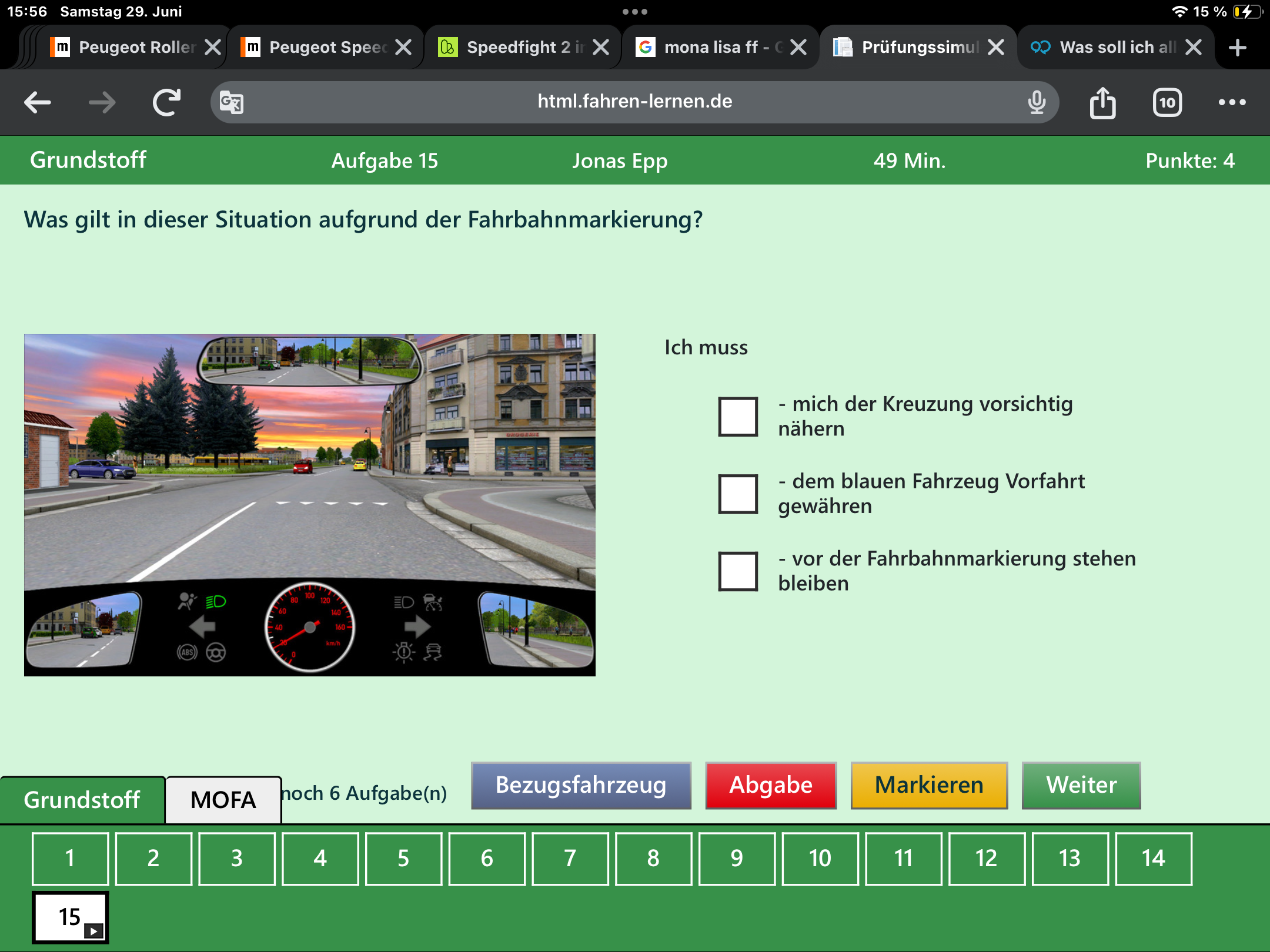This screenshot has width=1270, height=952.
Task: Reload the page with the refresh icon
Action: pyautogui.click(x=167, y=102)
